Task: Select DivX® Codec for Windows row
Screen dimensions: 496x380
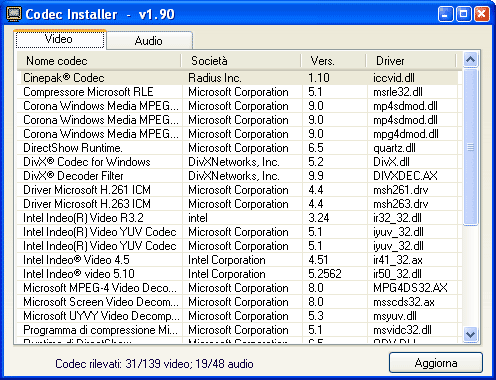Action: point(239,162)
